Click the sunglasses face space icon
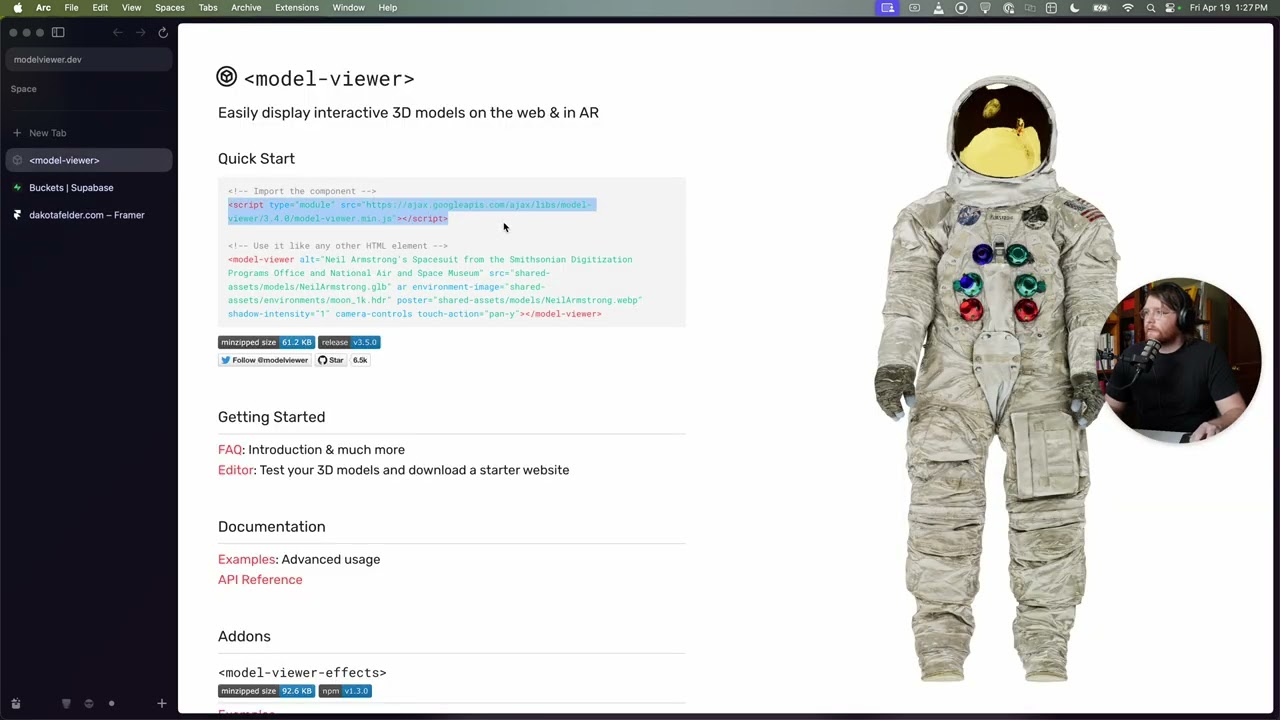The width and height of the screenshot is (1280, 720). 89,704
